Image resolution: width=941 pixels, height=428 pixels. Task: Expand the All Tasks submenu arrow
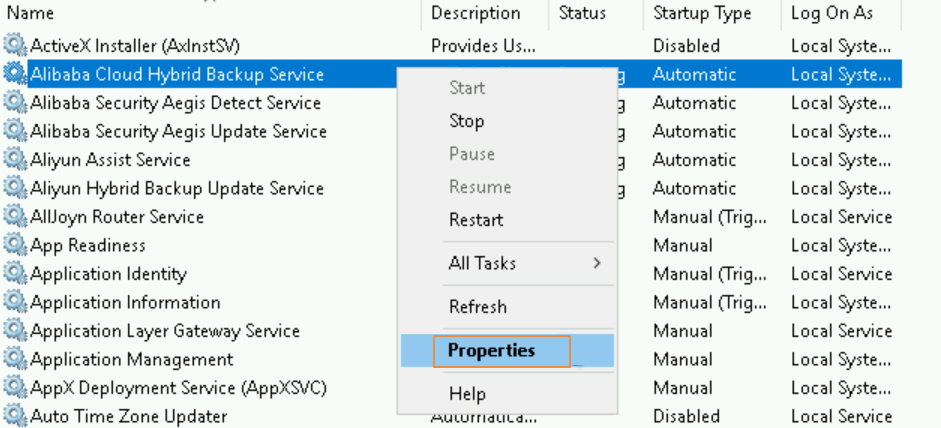pyautogui.click(x=597, y=263)
